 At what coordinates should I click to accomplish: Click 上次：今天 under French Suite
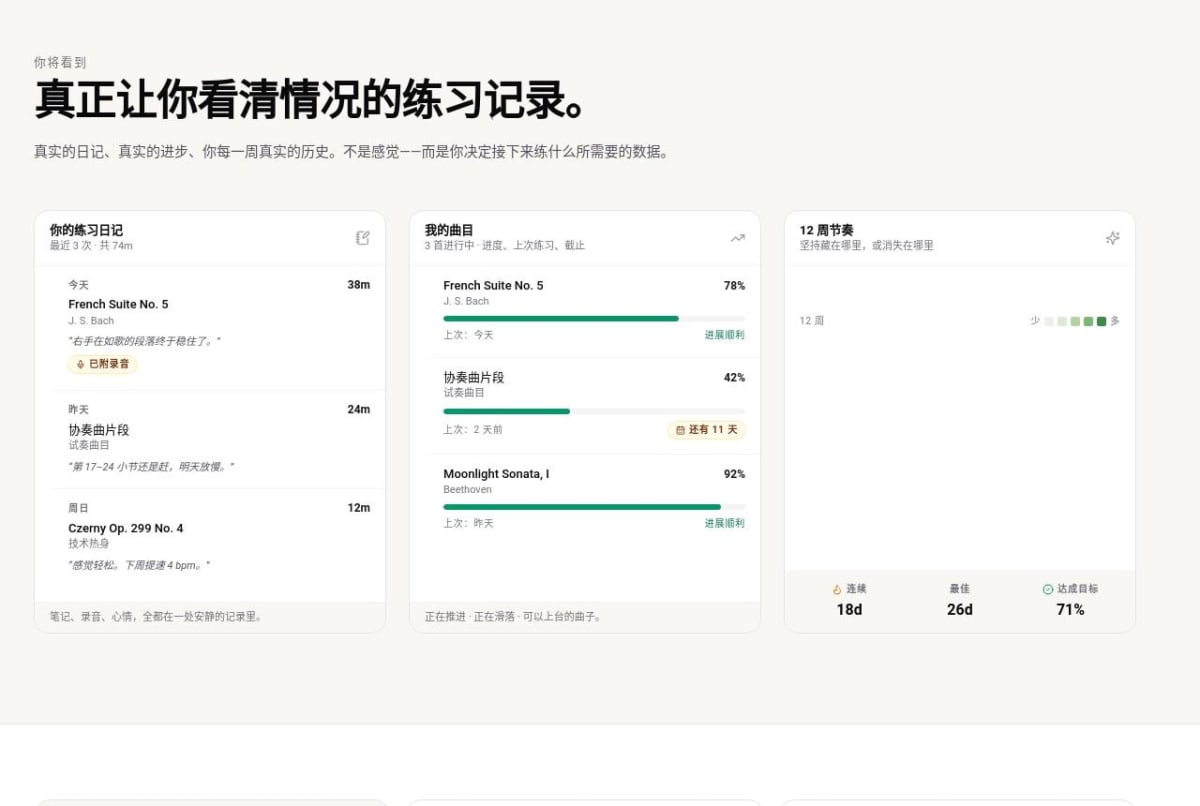click(x=468, y=335)
